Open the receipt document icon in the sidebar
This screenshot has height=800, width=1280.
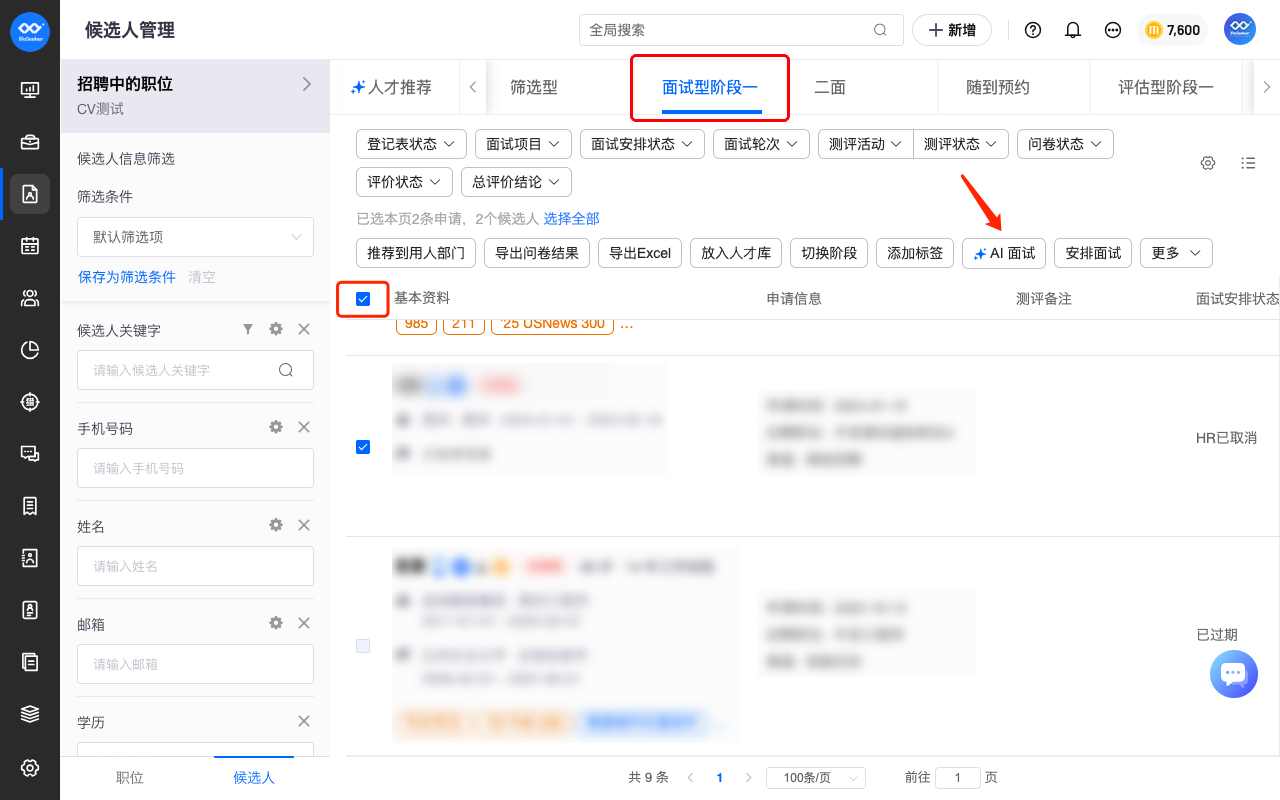click(30, 506)
